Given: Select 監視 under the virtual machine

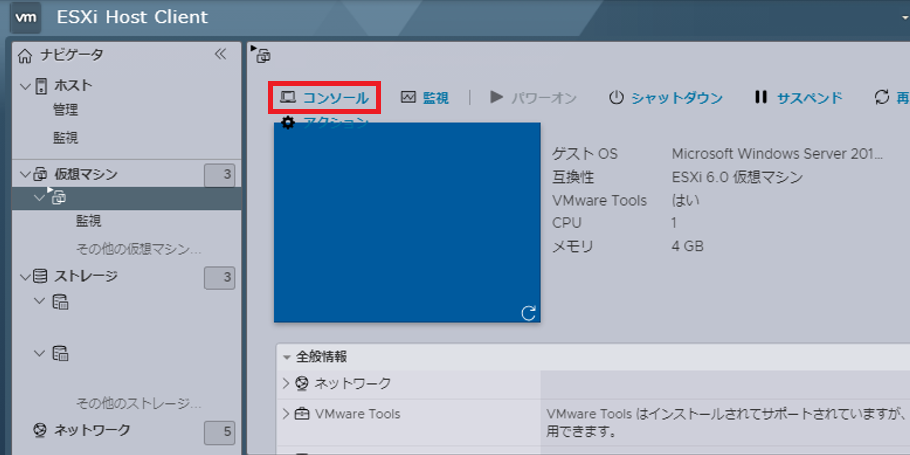Looking at the screenshot, I should [89, 221].
